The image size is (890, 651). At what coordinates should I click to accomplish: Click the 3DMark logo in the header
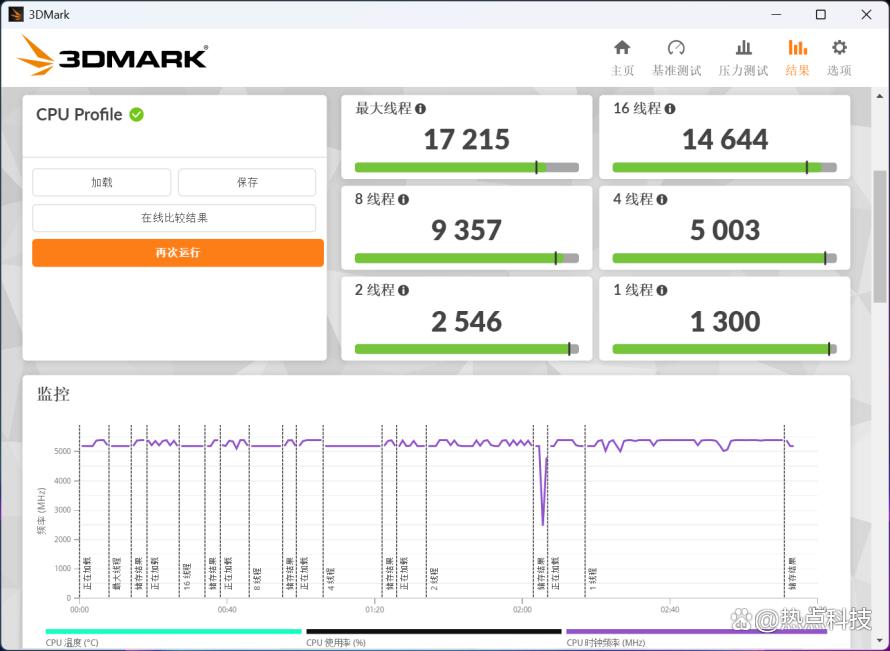112,56
